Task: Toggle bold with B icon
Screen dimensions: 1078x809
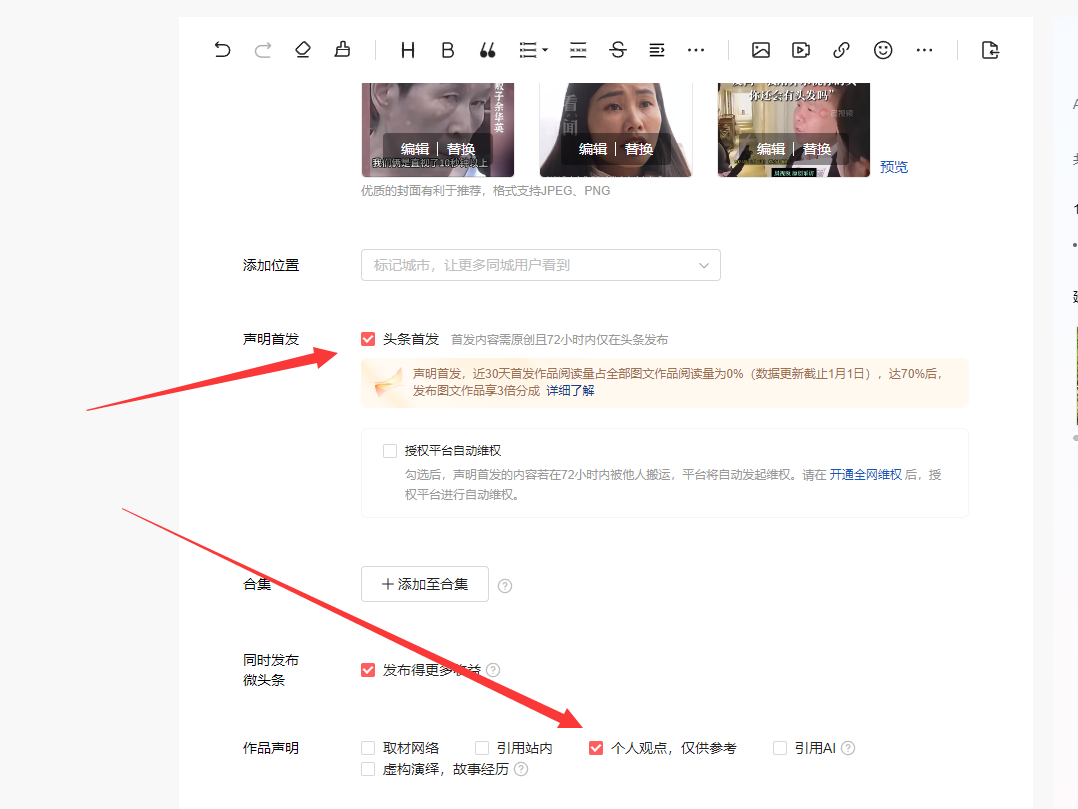Action: [448, 49]
